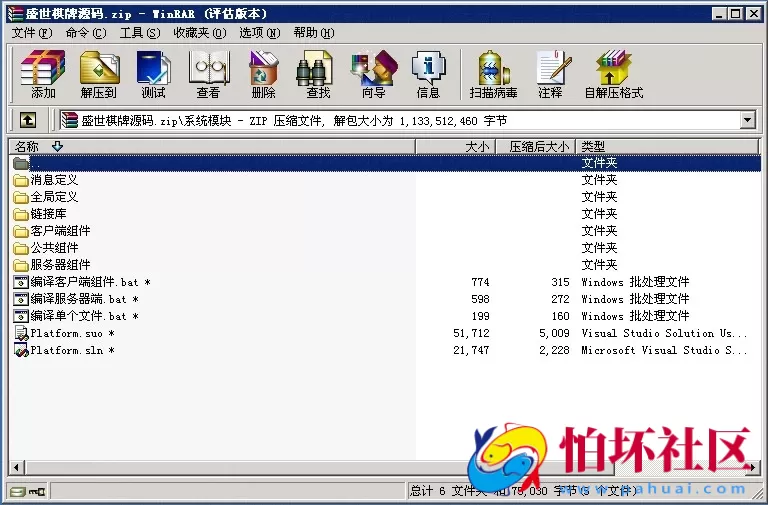
Task: Sort by the 类型 column header
Action: coord(668,146)
